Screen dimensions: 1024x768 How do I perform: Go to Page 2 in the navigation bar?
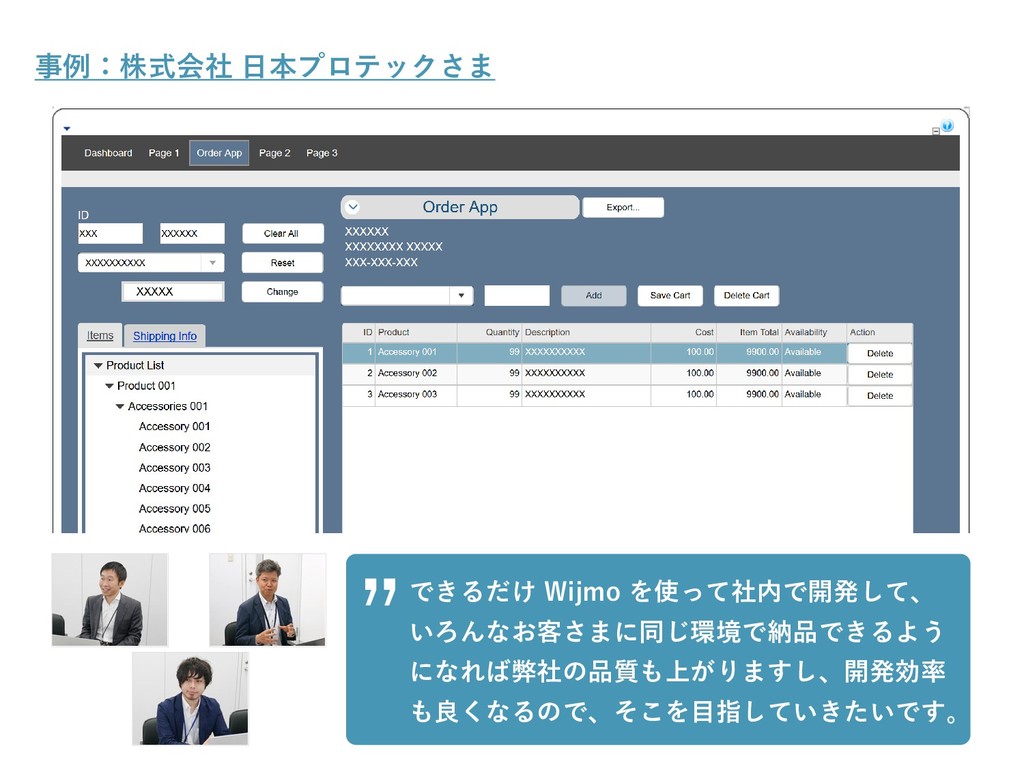[274, 153]
